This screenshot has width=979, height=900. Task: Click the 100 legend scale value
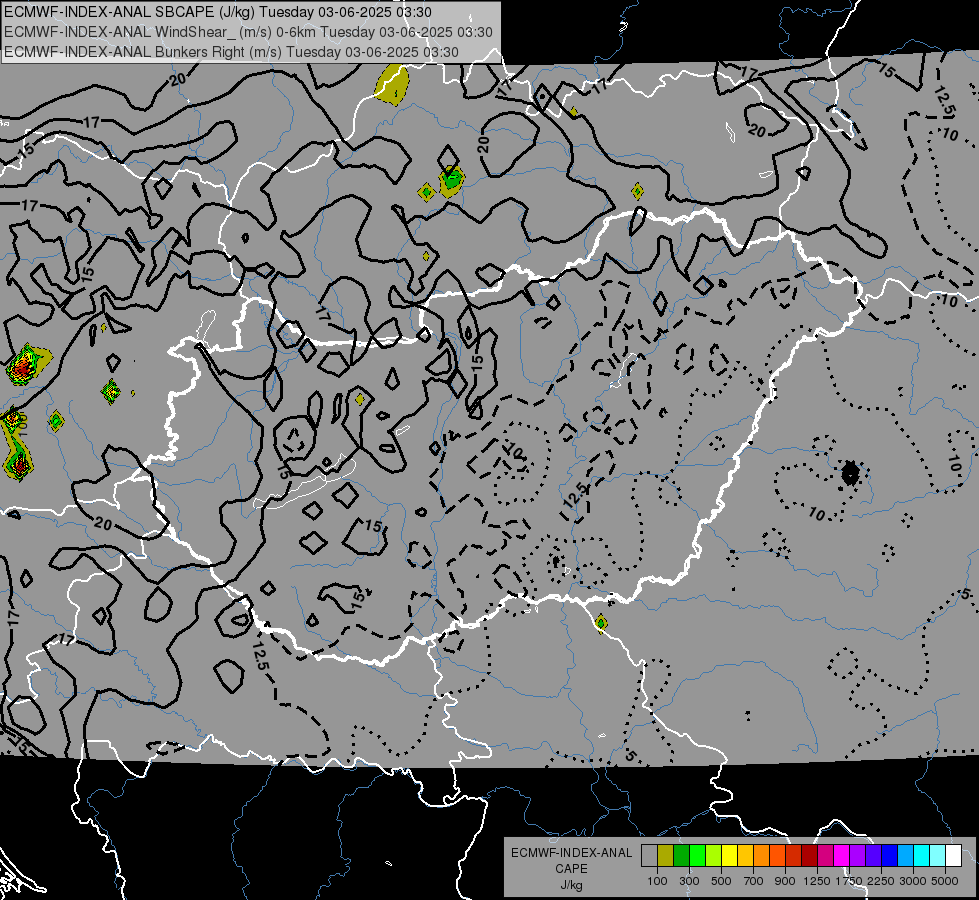[657, 881]
